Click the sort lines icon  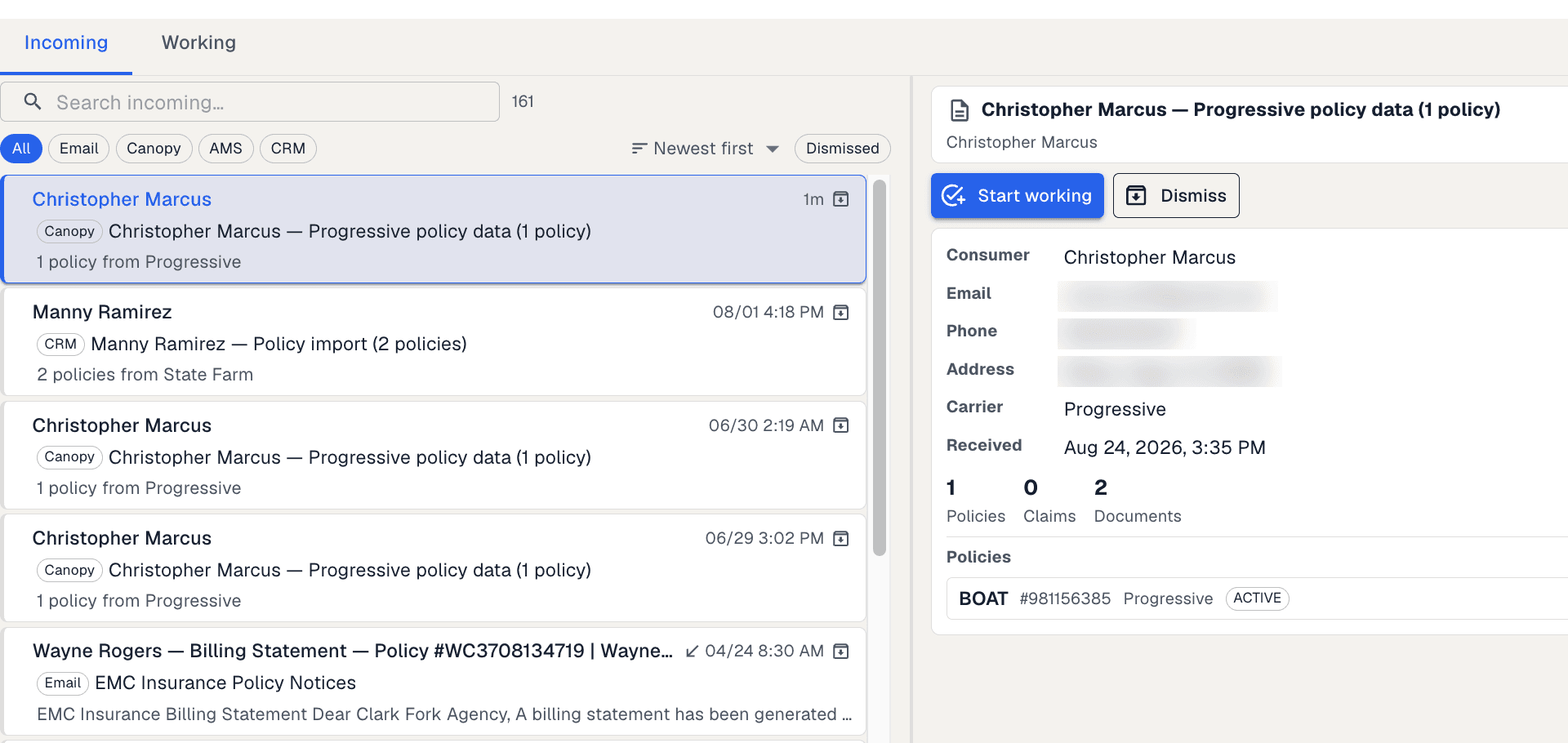639,149
